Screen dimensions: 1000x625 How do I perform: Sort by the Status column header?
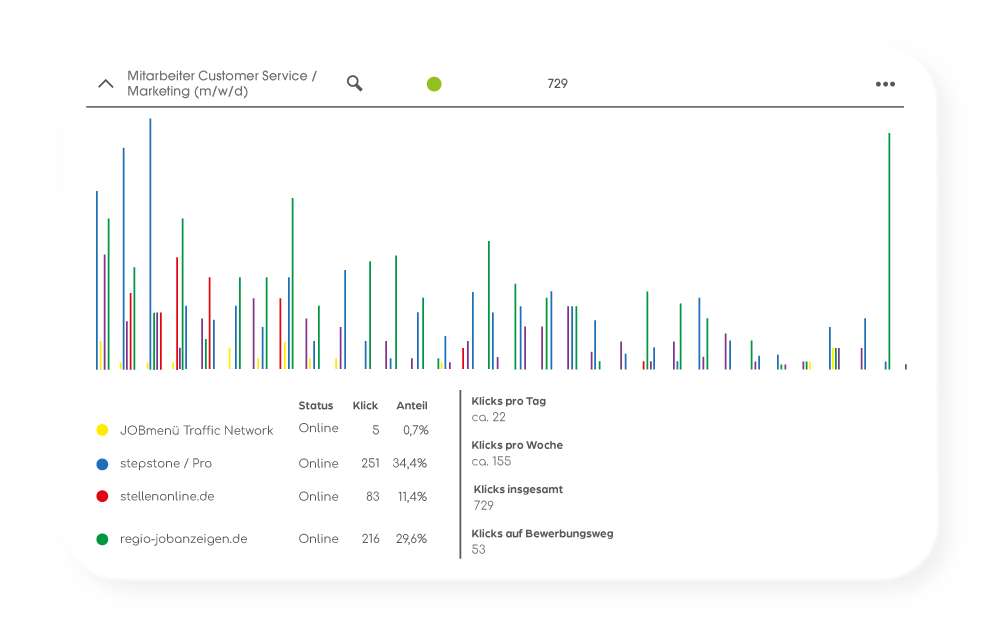(x=316, y=406)
